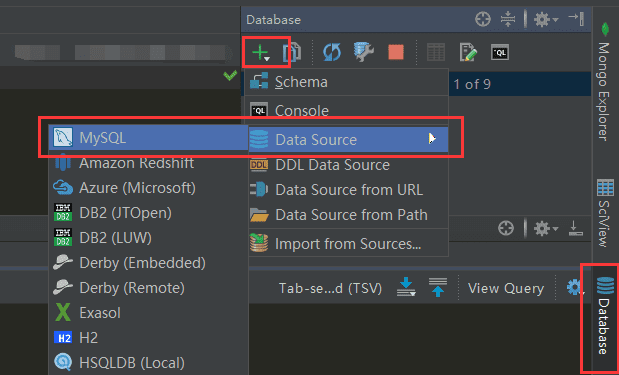Select Import from Sources menu entry
This screenshot has height=375, width=619.
pyautogui.click(x=348, y=244)
